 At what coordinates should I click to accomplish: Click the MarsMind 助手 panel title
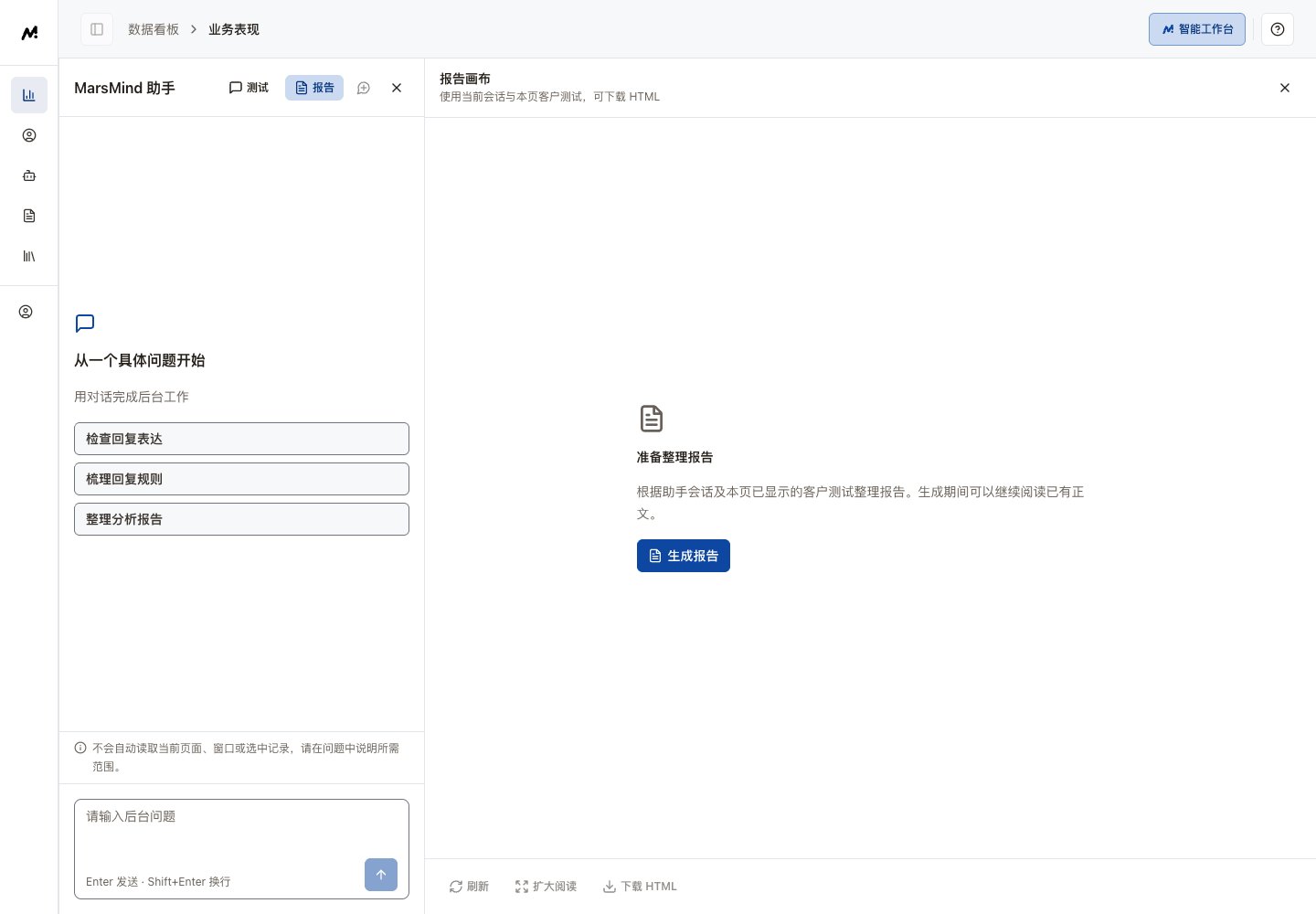pyautogui.click(x=124, y=88)
